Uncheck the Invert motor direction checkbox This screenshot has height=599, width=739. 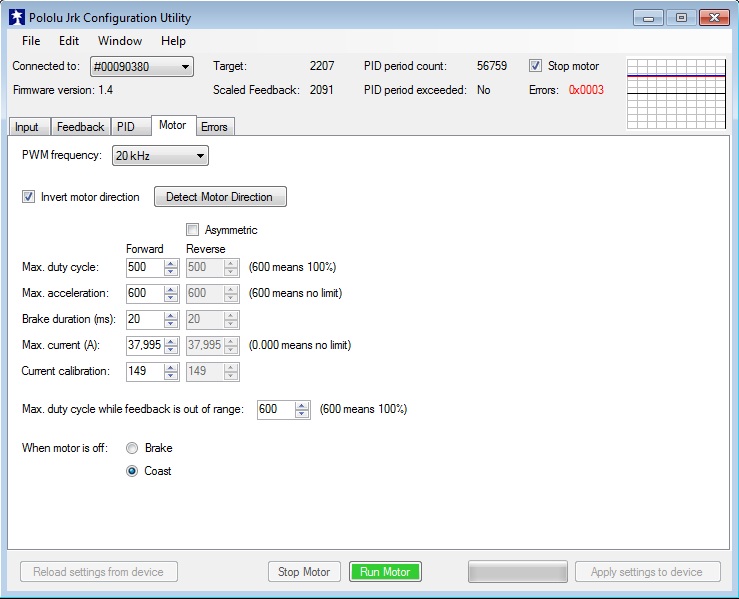pos(28,197)
